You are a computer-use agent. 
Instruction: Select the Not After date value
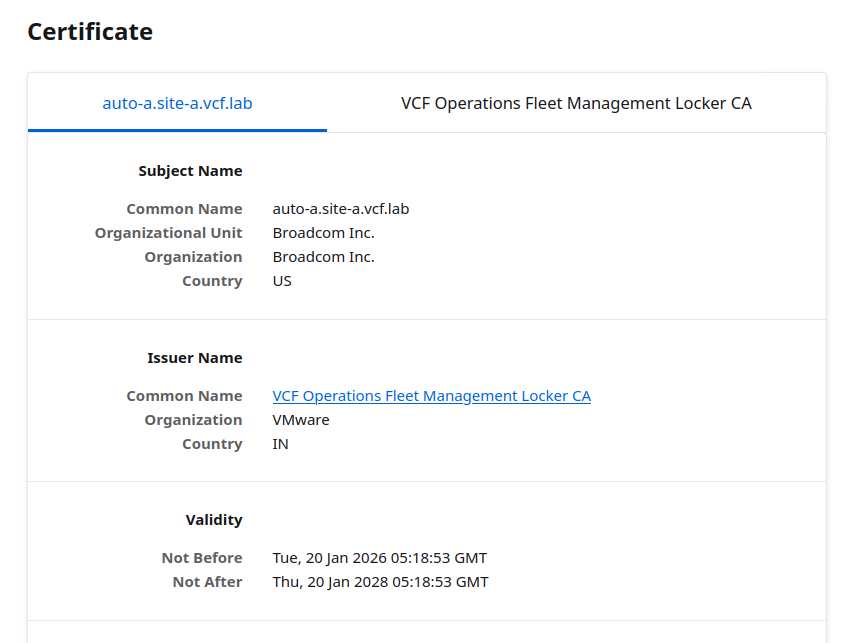pos(380,582)
